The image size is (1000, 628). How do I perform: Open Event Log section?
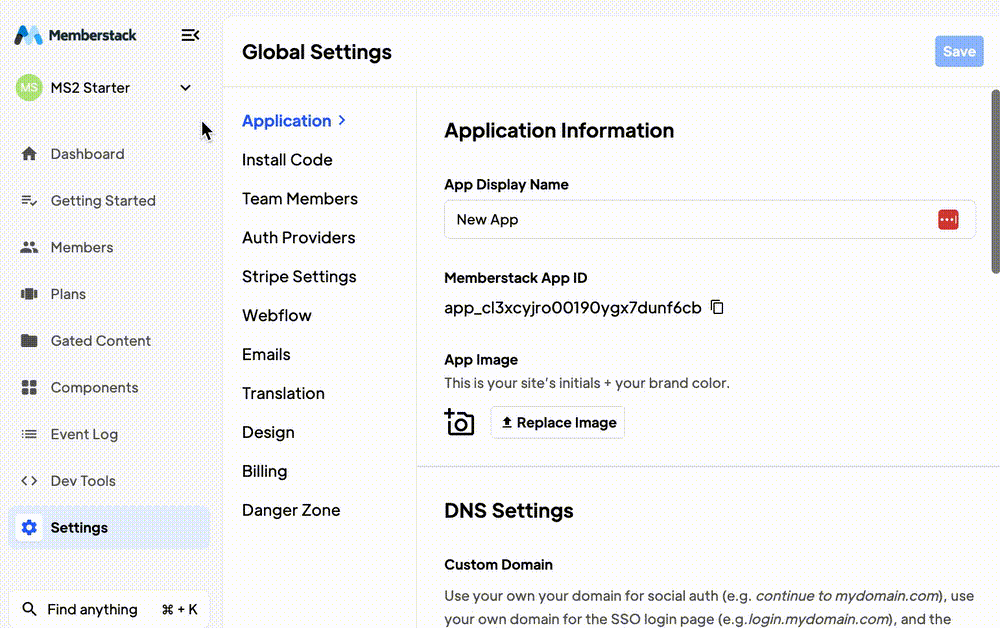(84, 434)
